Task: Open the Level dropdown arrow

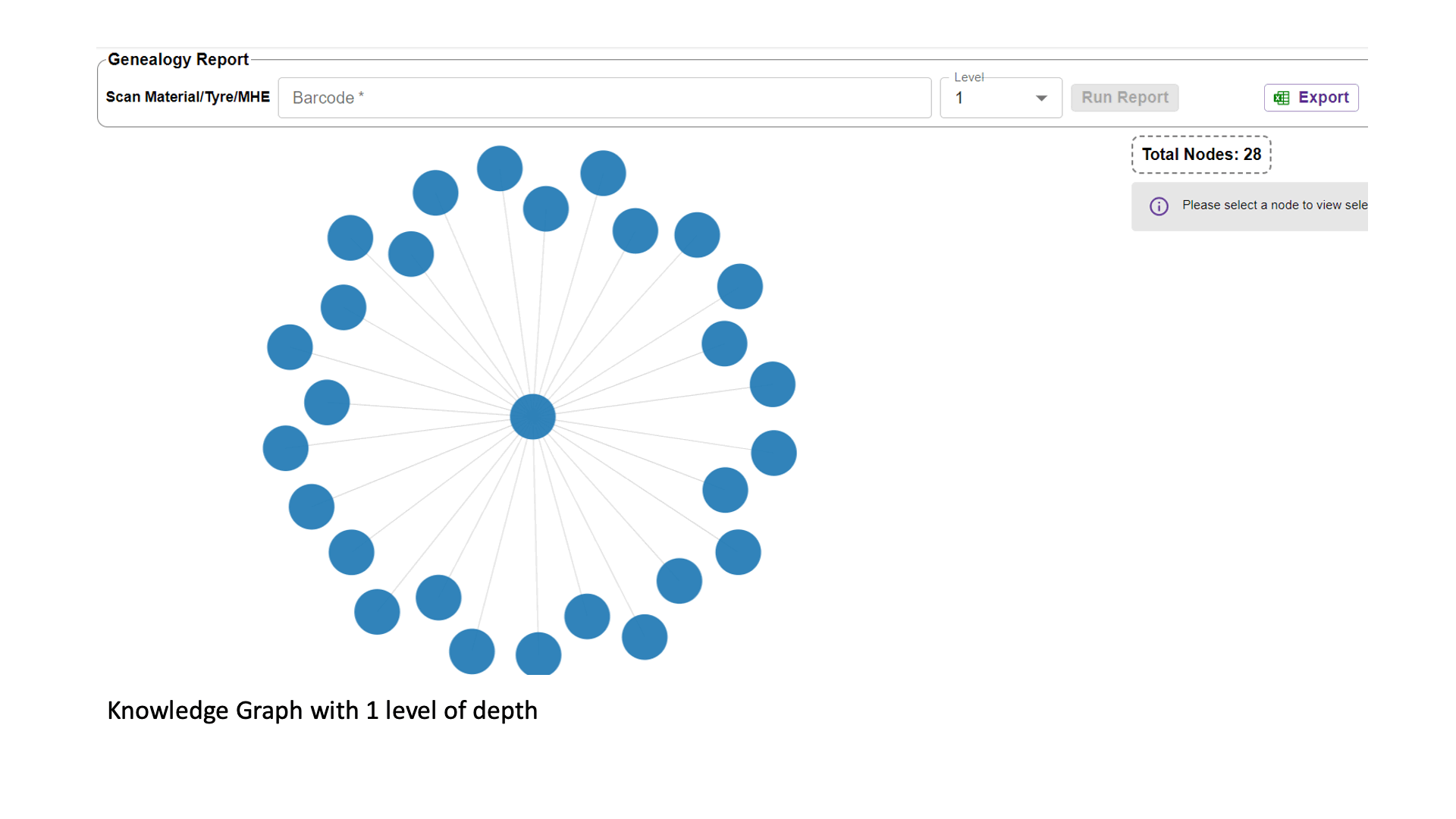Action: click(x=1041, y=98)
